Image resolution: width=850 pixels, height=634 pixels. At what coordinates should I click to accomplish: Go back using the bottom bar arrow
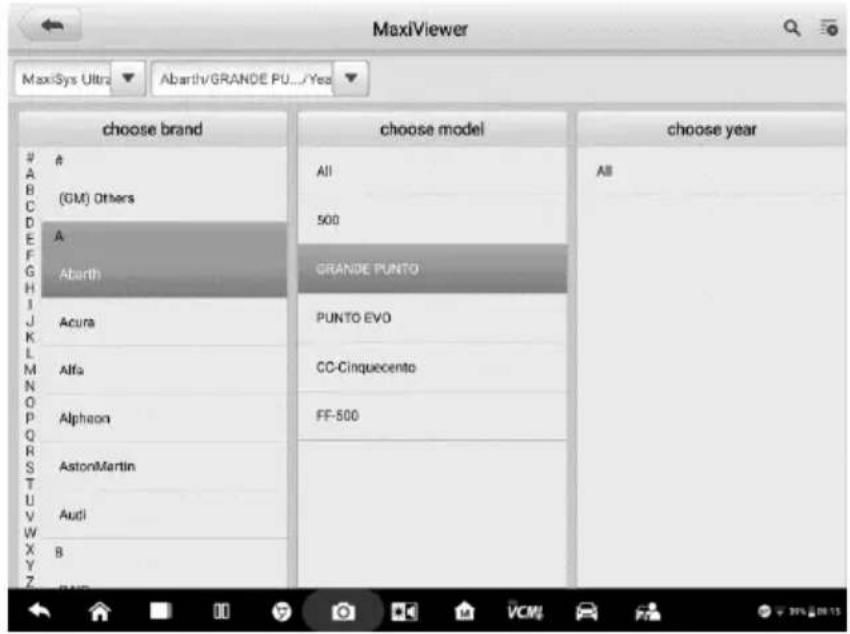[40, 611]
